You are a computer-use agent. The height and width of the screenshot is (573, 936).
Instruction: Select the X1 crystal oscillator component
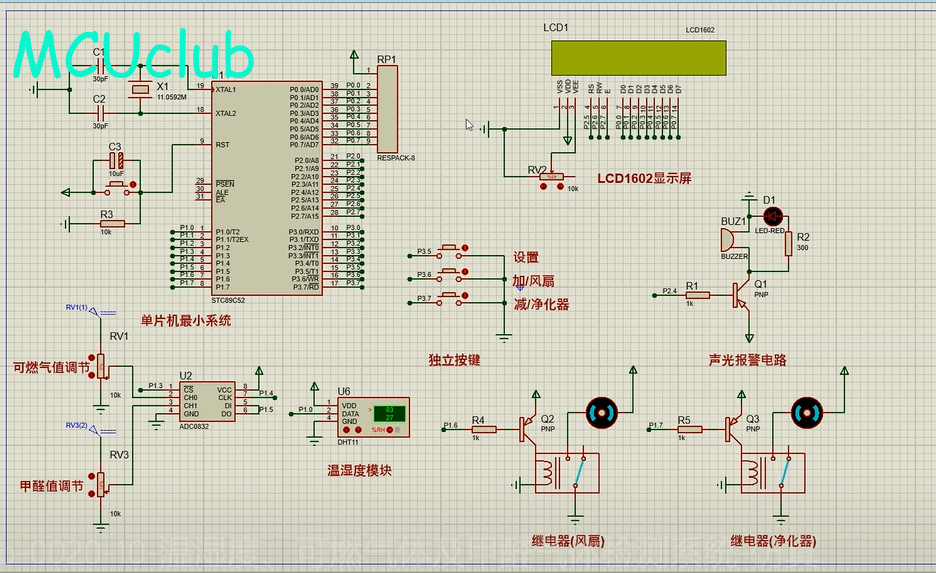pos(140,90)
